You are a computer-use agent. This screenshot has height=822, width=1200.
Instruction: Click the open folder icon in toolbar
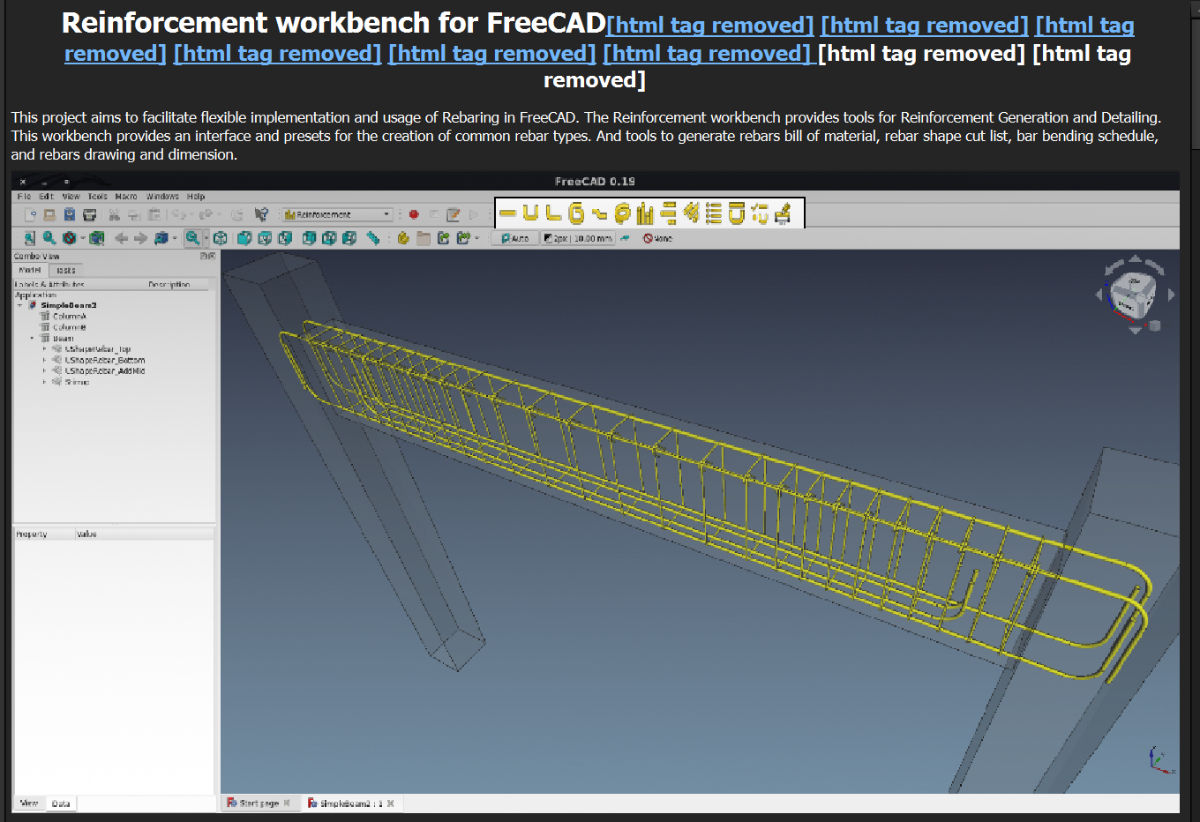coord(423,238)
